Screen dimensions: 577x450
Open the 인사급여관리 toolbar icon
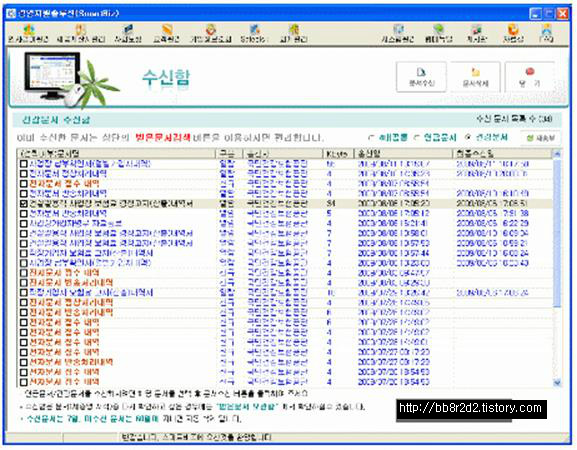coord(28,34)
